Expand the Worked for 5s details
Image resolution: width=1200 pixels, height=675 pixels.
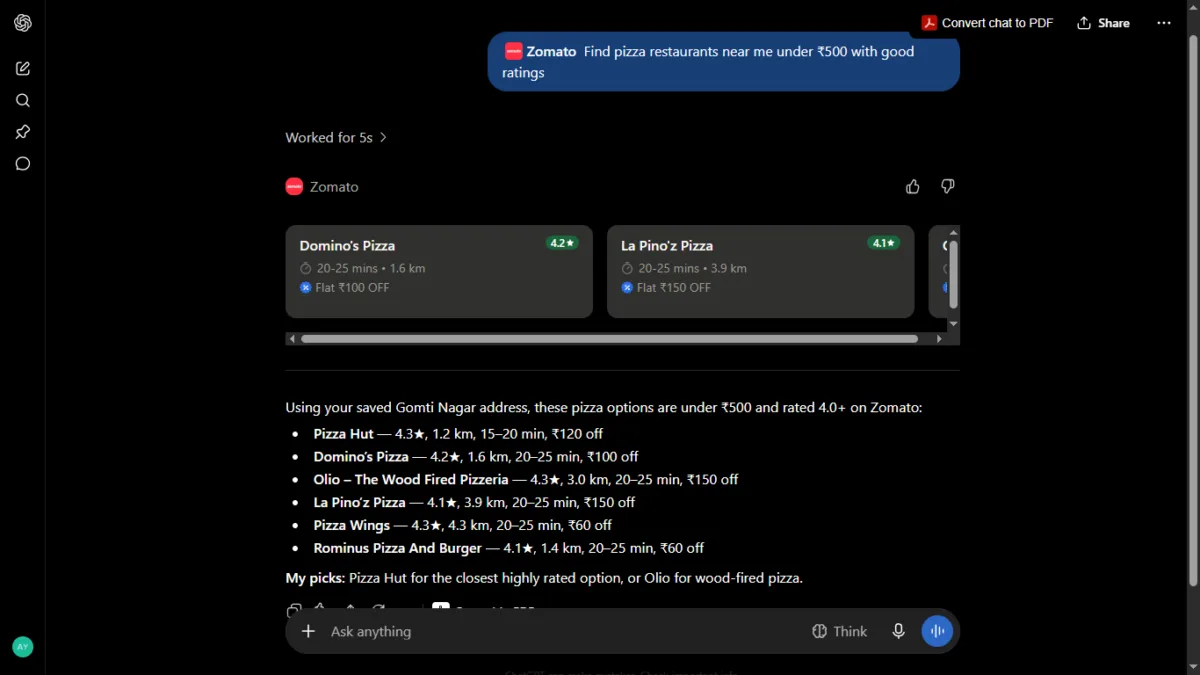coord(336,138)
